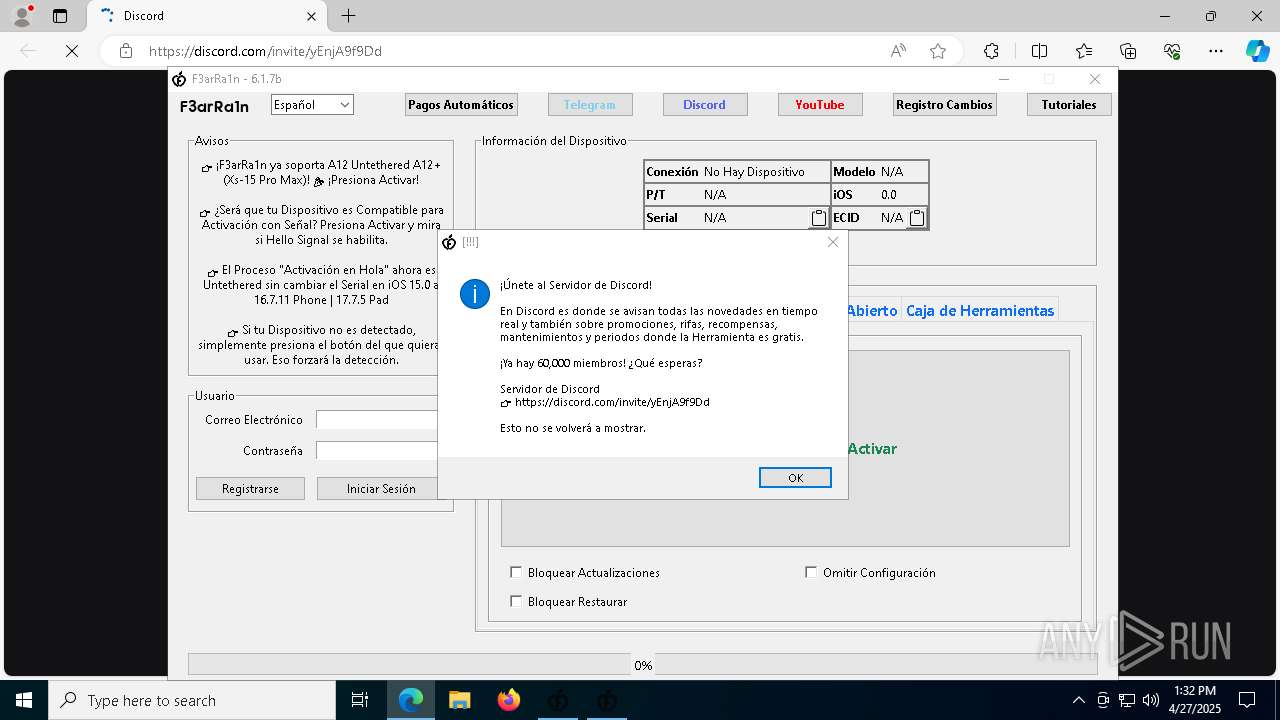
Task: Switch to the Abierto tab
Action: click(x=872, y=310)
